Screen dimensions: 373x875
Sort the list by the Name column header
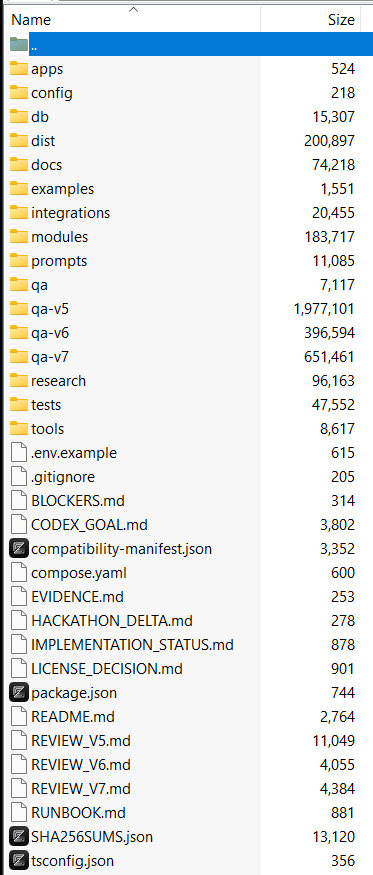click(x=131, y=20)
